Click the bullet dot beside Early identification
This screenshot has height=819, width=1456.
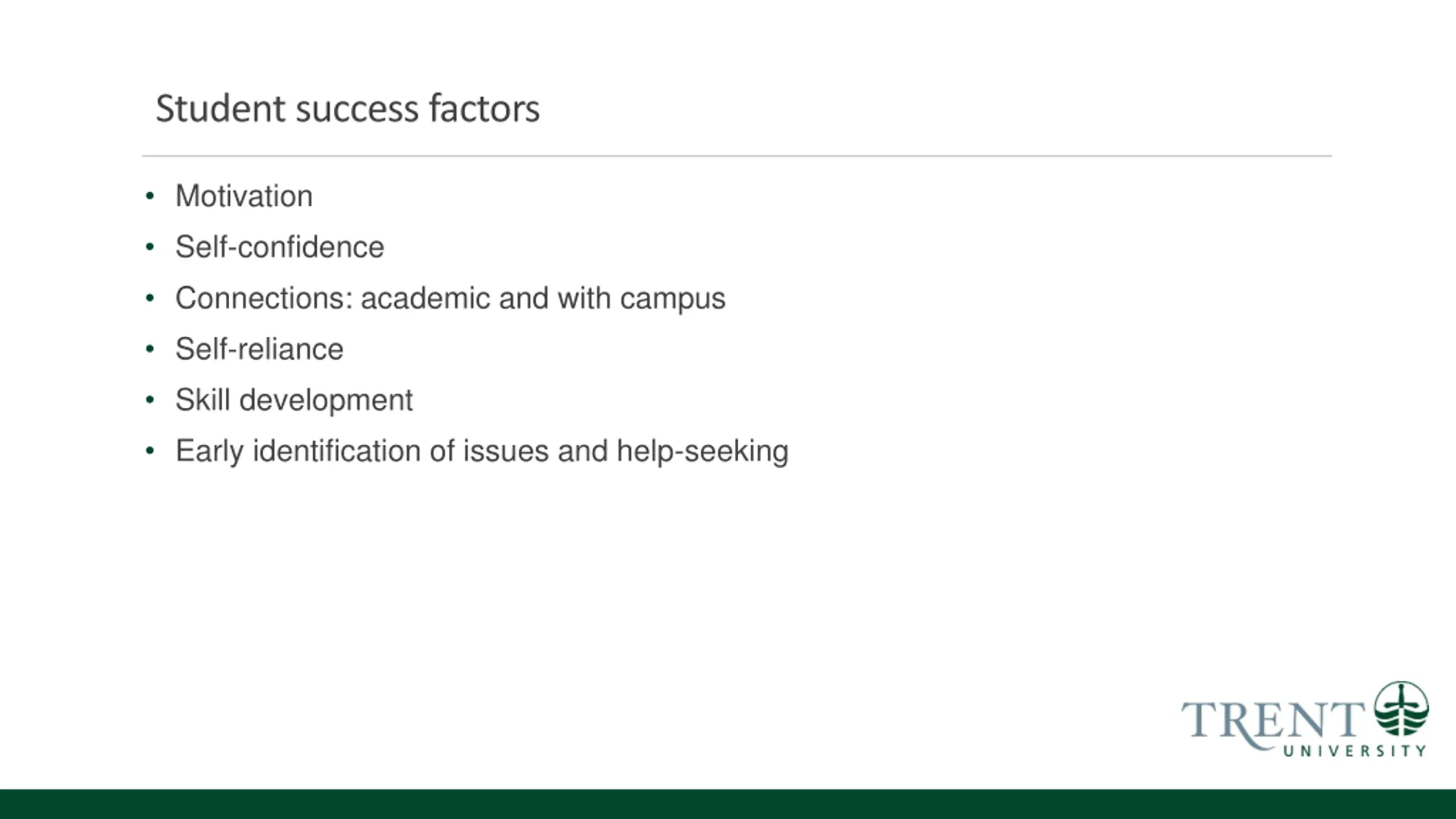(x=150, y=451)
